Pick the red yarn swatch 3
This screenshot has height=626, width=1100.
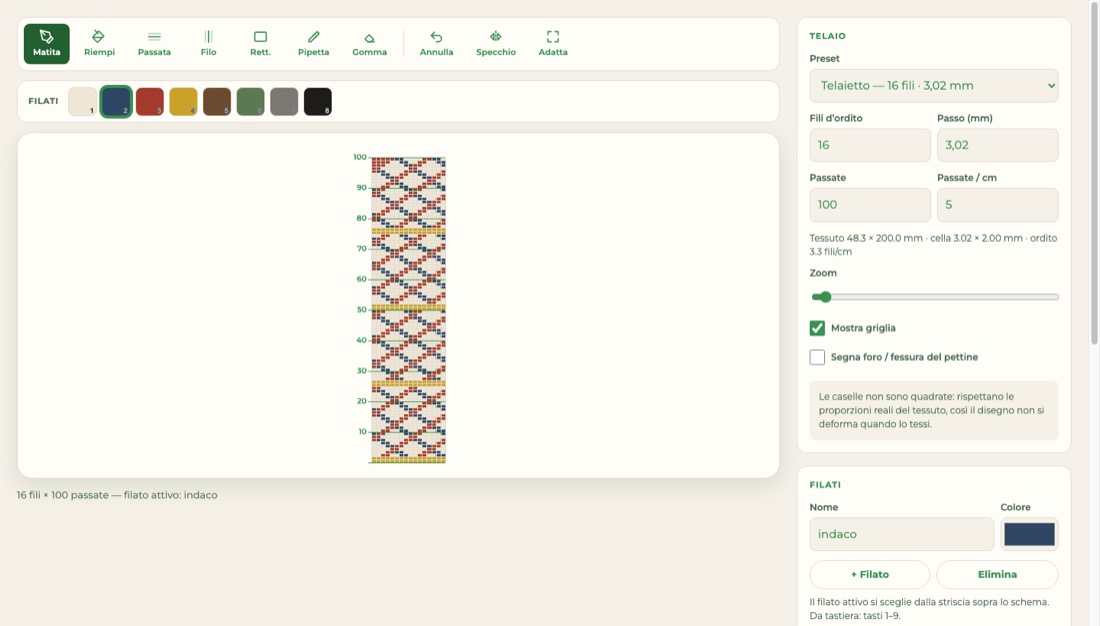(x=149, y=102)
